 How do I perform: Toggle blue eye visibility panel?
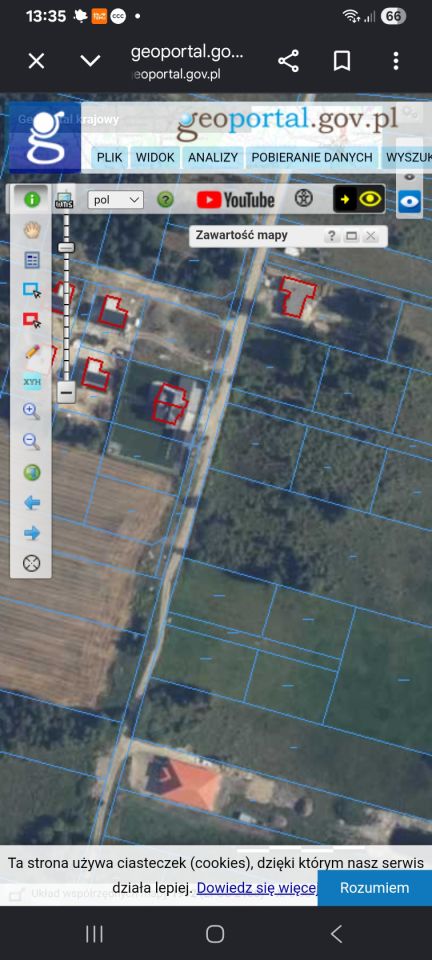click(x=409, y=201)
